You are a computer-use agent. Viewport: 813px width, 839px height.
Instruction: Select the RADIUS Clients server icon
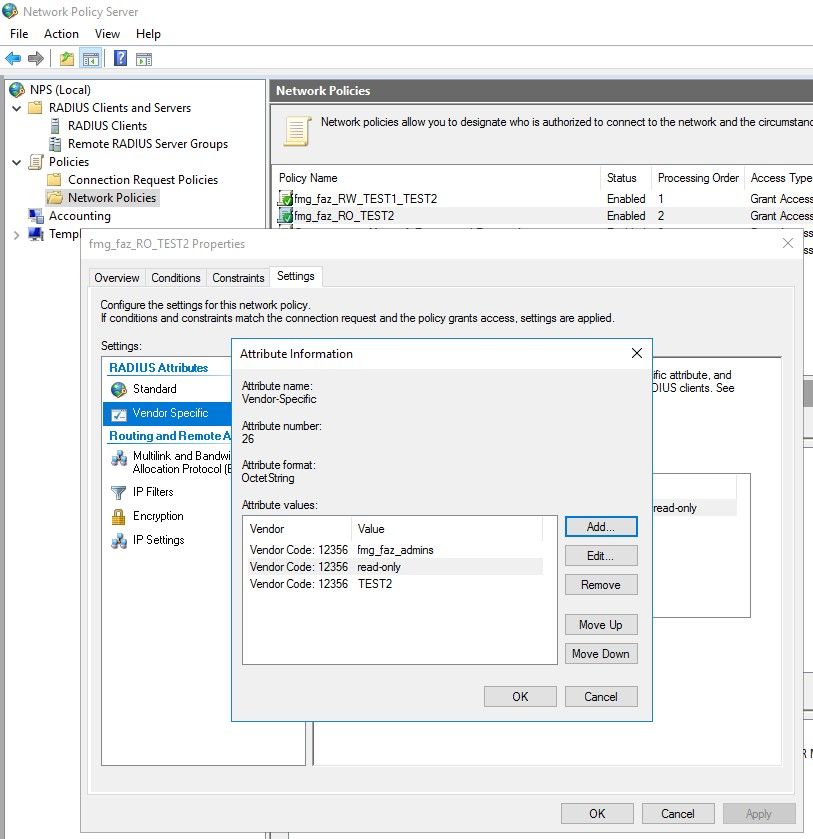[x=56, y=126]
